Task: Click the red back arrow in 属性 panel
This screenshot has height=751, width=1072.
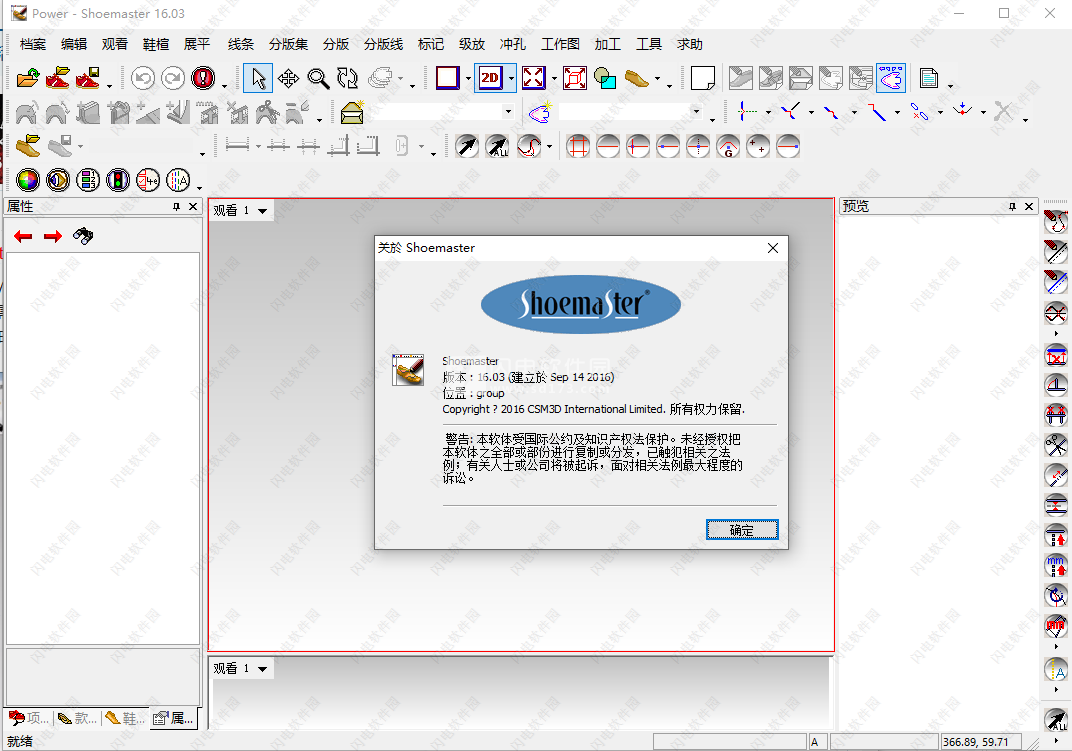Action: [23, 237]
